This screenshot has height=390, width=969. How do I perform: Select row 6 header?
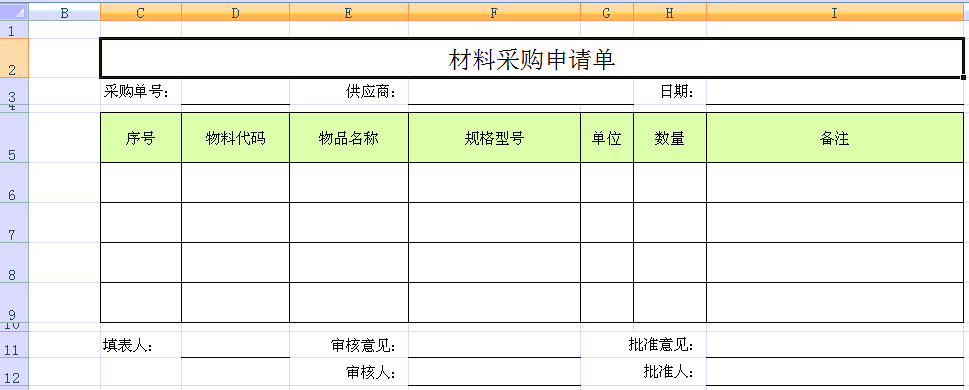(14, 182)
